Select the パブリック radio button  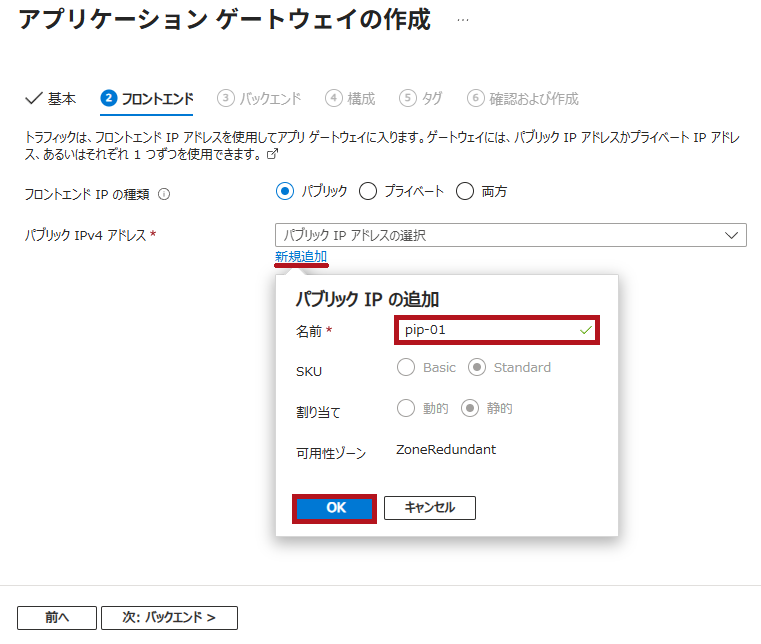pyautogui.click(x=285, y=191)
